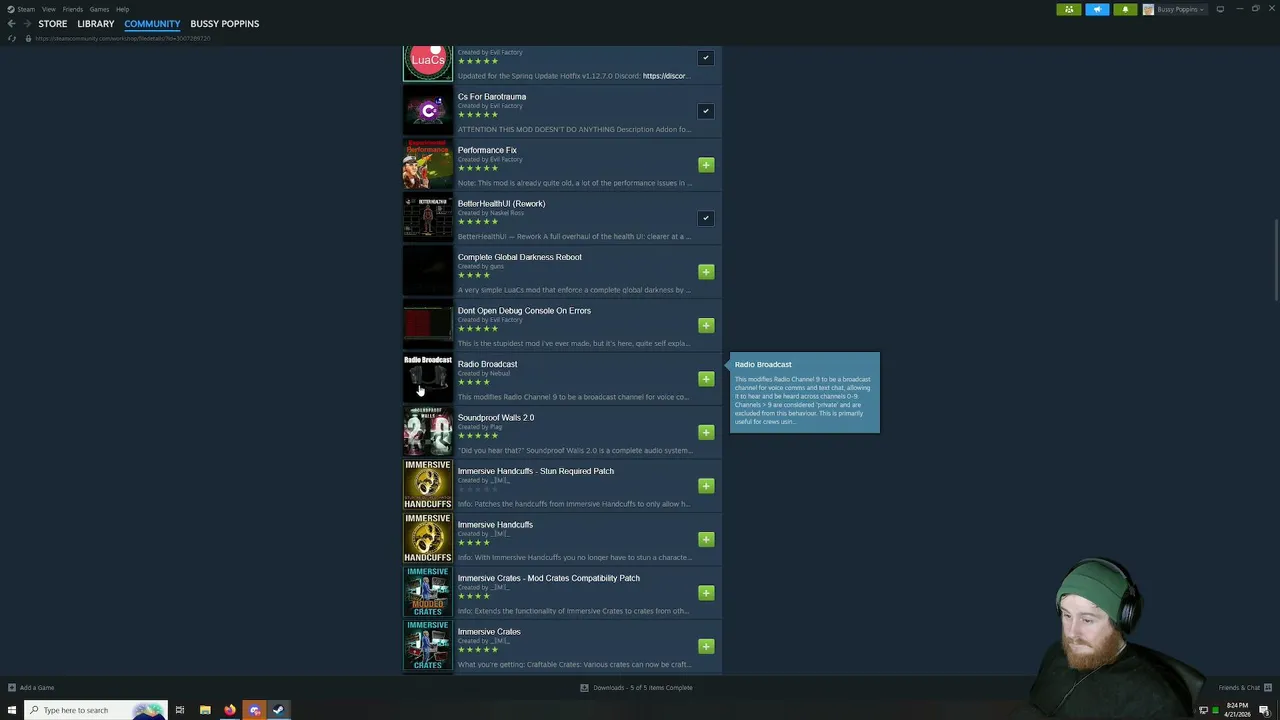Image resolution: width=1280 pixels, height=720 pixels.
Task: Open the Windows Start menu
Action: [x=12, y=710]
